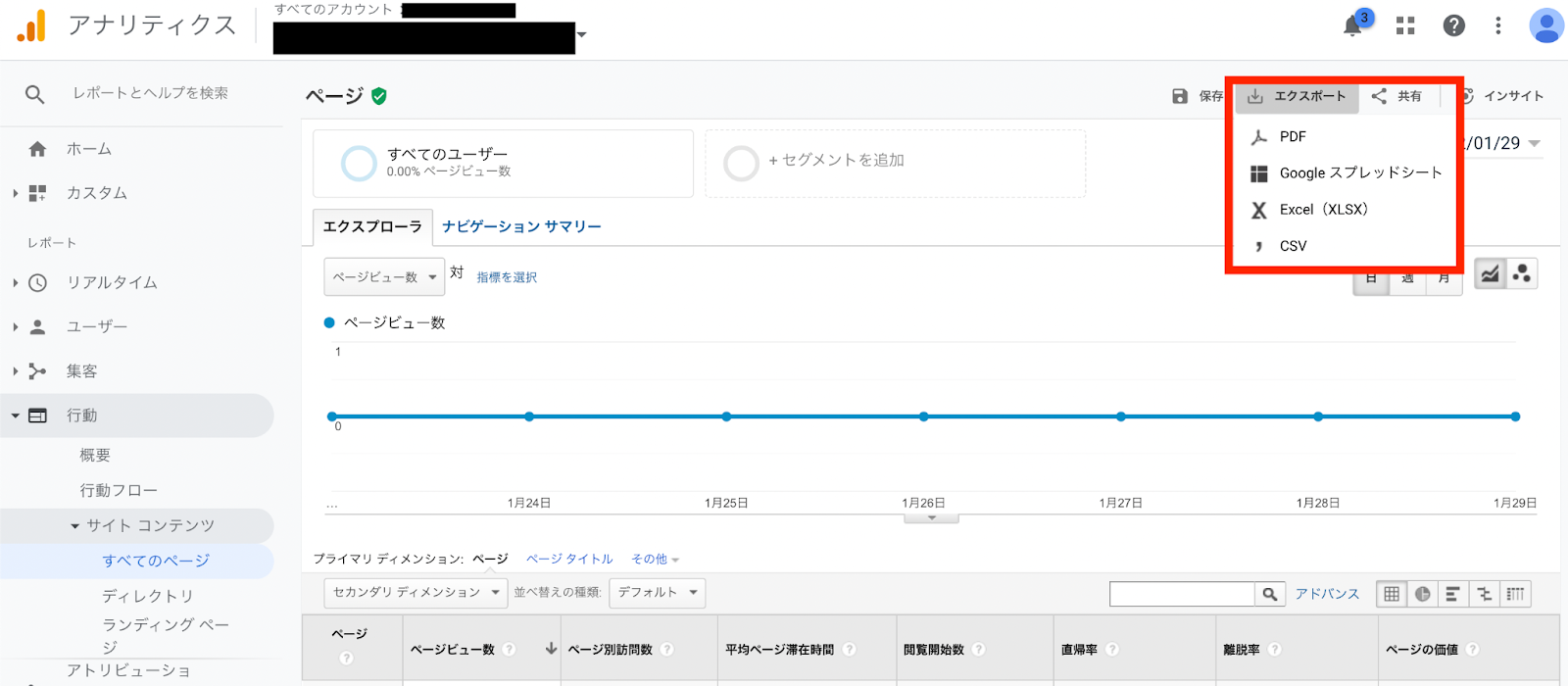Select the line chart view icon
The height and width of the screenshot is (686, 1568).
point(1490,274)
